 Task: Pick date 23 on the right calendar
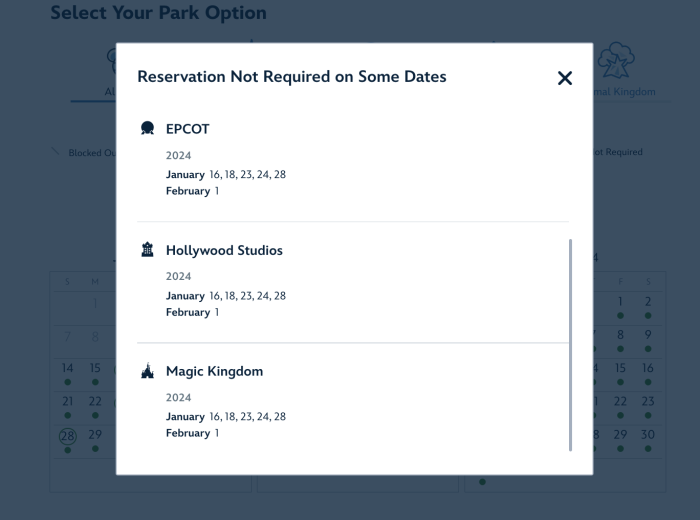click(x=648, y=402)
